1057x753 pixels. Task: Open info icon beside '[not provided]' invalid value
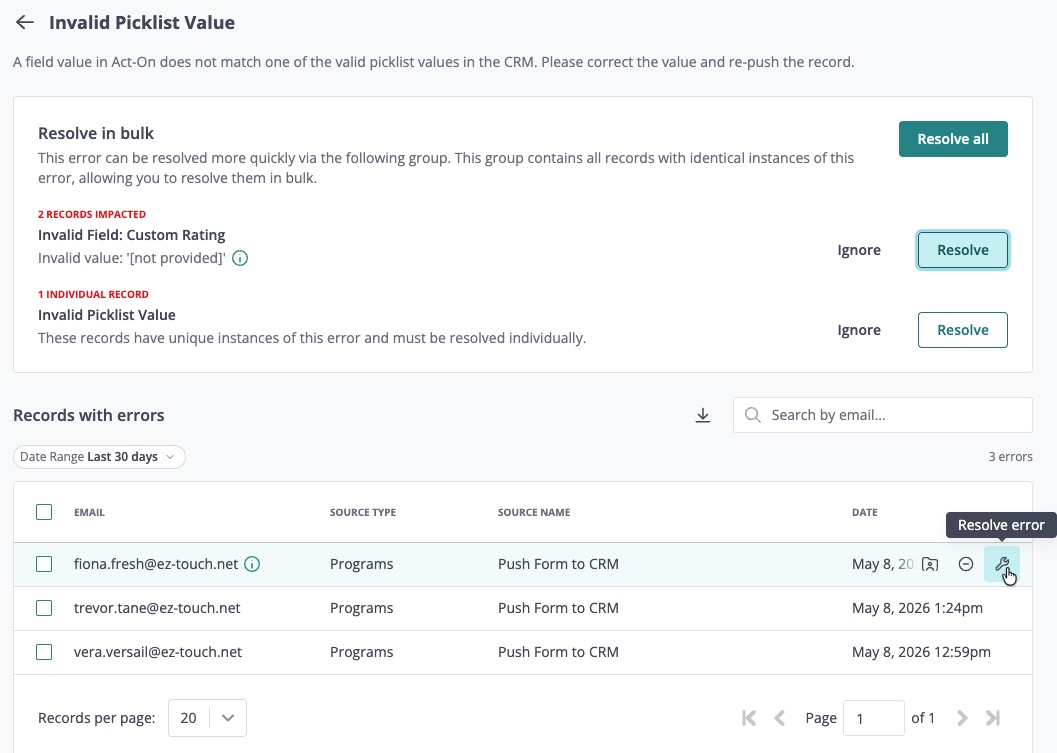click(240, 258)
